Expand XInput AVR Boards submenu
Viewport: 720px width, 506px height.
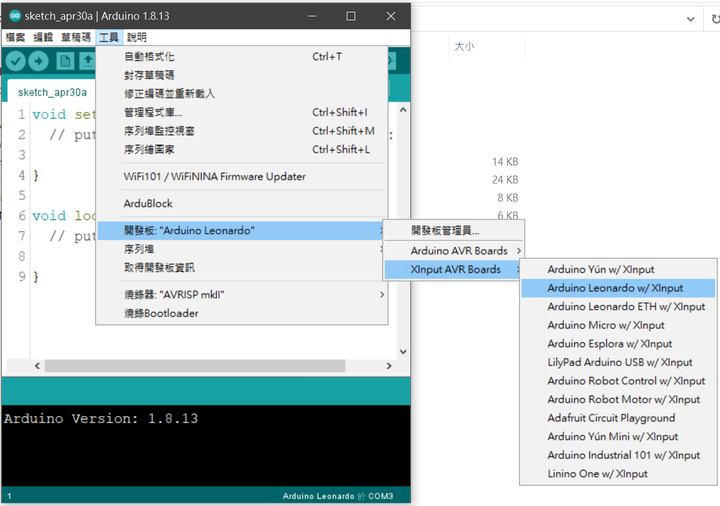coord(454,270)
